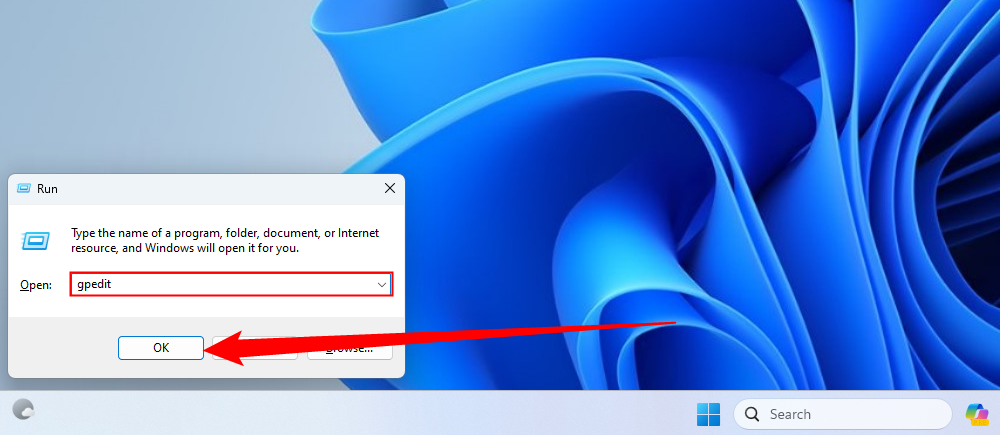Click the Run icon in title bar
This screenshot has width=1000, height=435.
pyautogui.click(x=24, y=188)
